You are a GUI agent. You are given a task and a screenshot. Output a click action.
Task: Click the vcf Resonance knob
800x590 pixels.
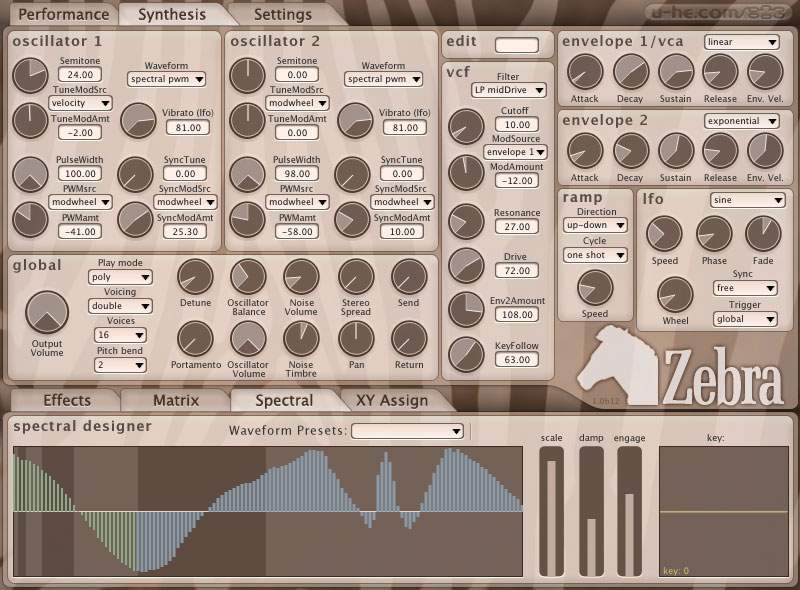(466, 222)
